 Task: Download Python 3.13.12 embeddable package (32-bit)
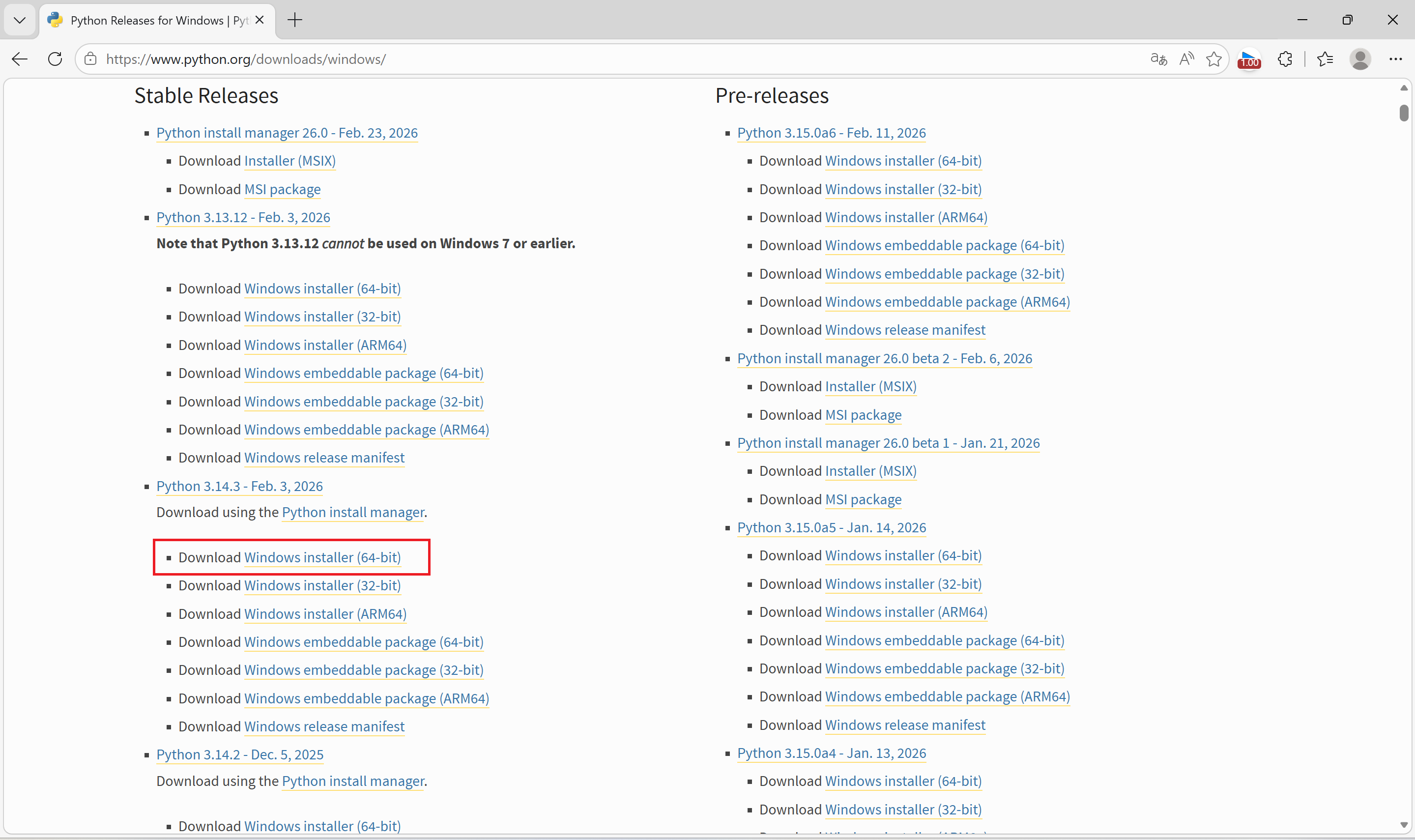[364, 402]
